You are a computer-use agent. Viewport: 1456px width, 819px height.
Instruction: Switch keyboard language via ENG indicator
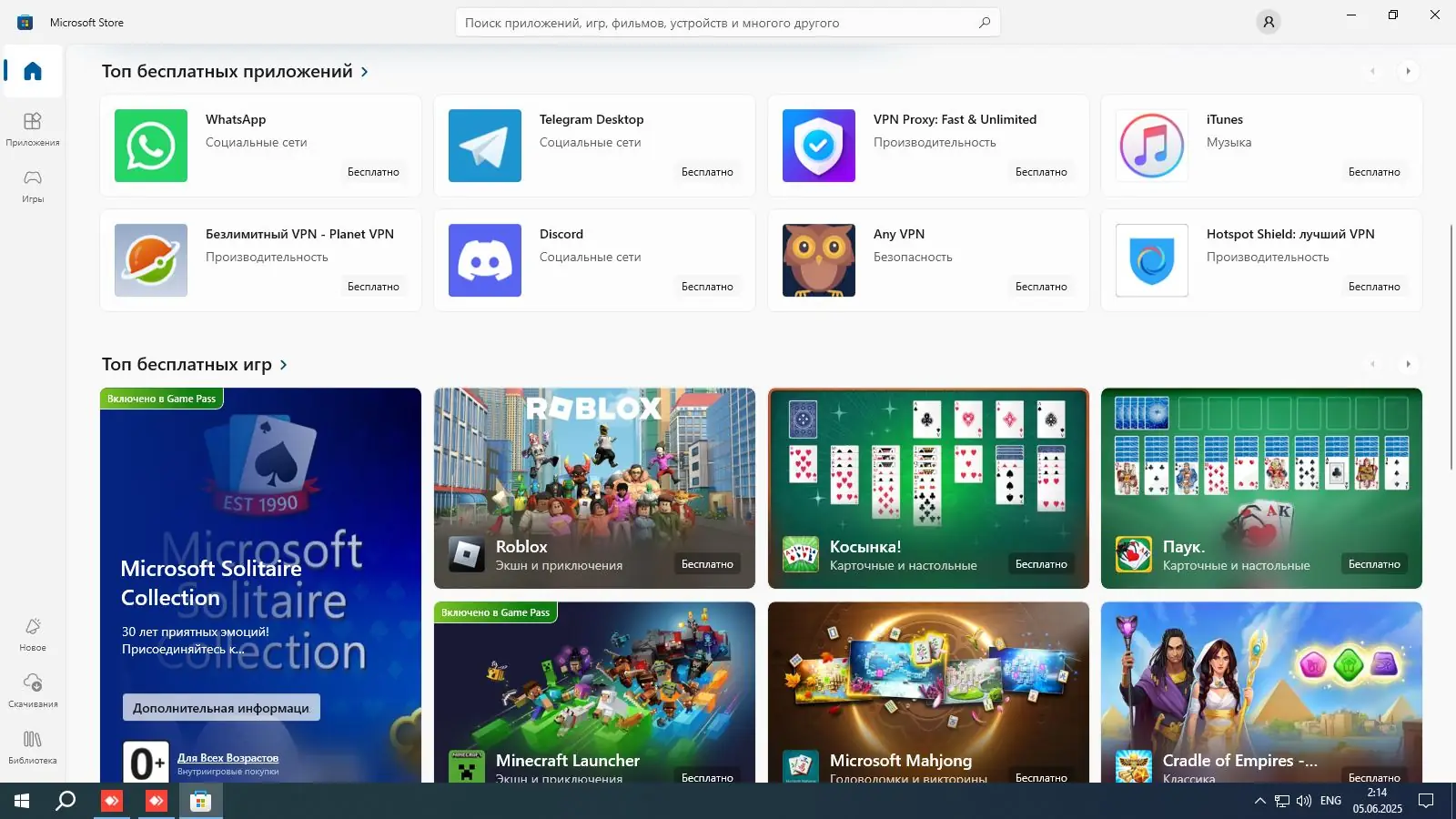1330,801
